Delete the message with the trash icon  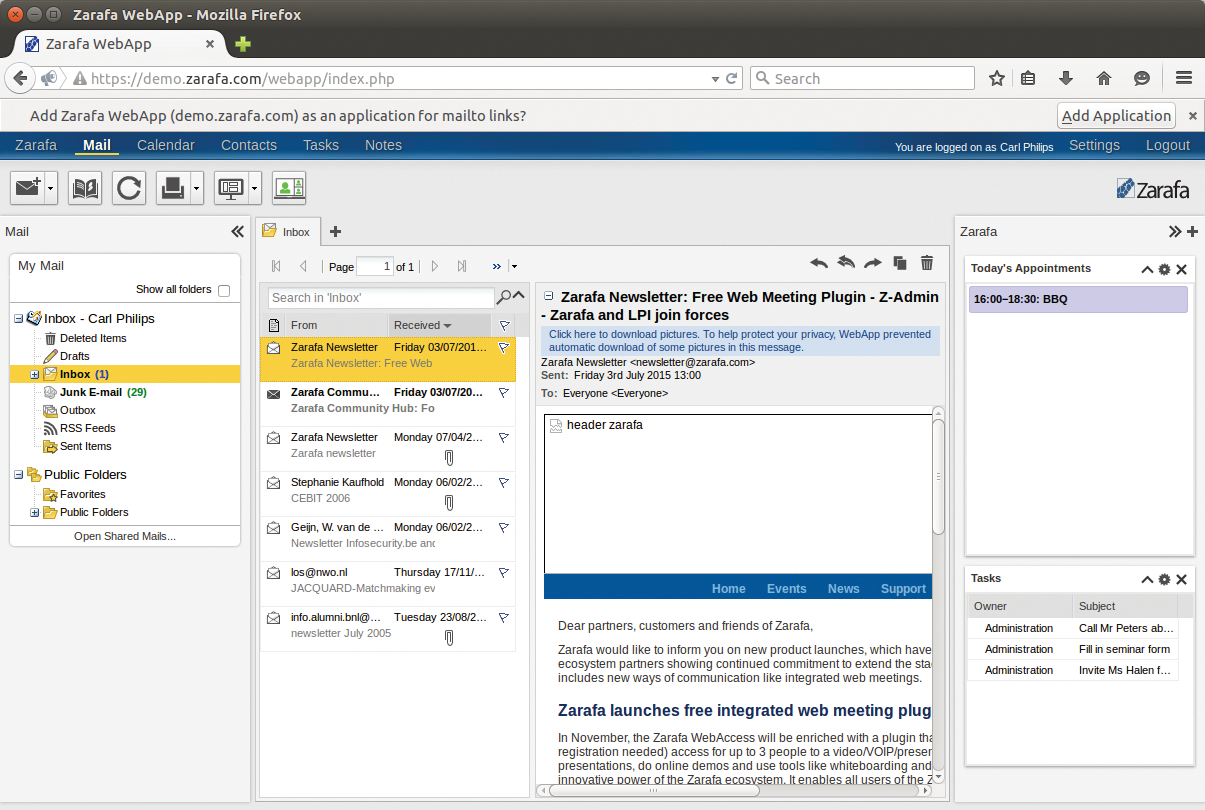click(x=926, y=262)
